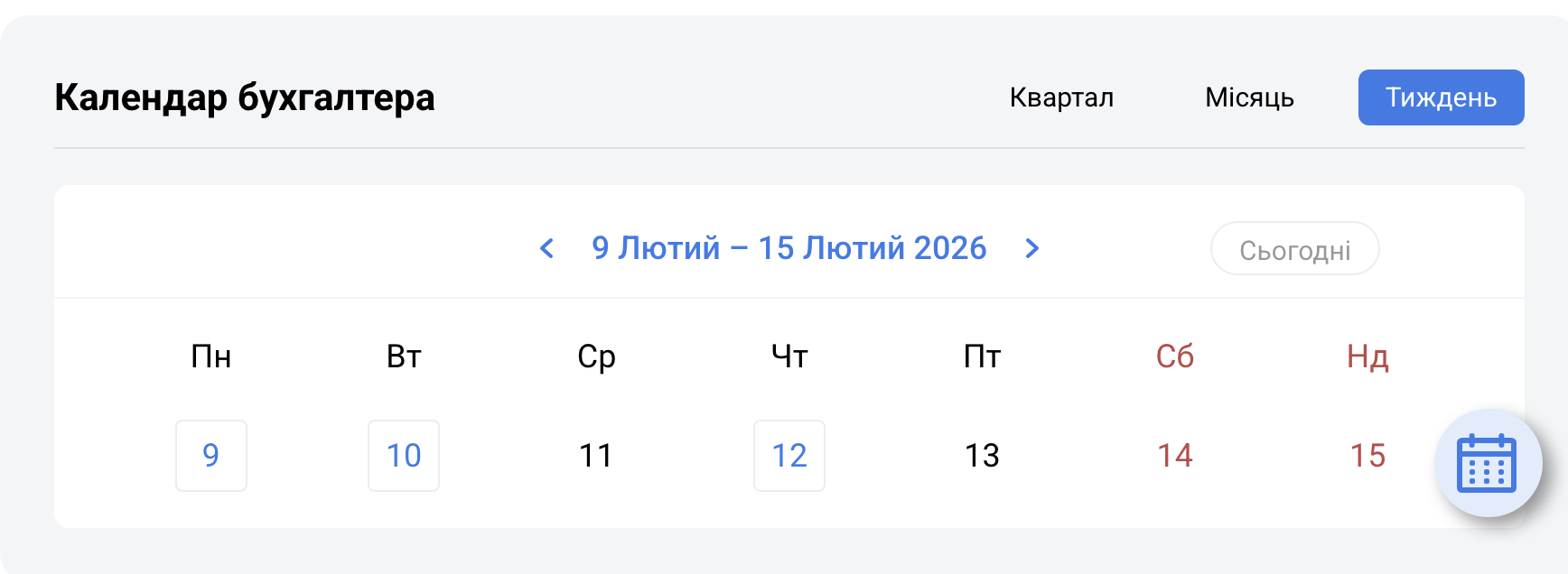Image resolution: width=1568 pixels, height=574 pixels.
Task: Click the Нд weekend header
Action: point(1367,357)
